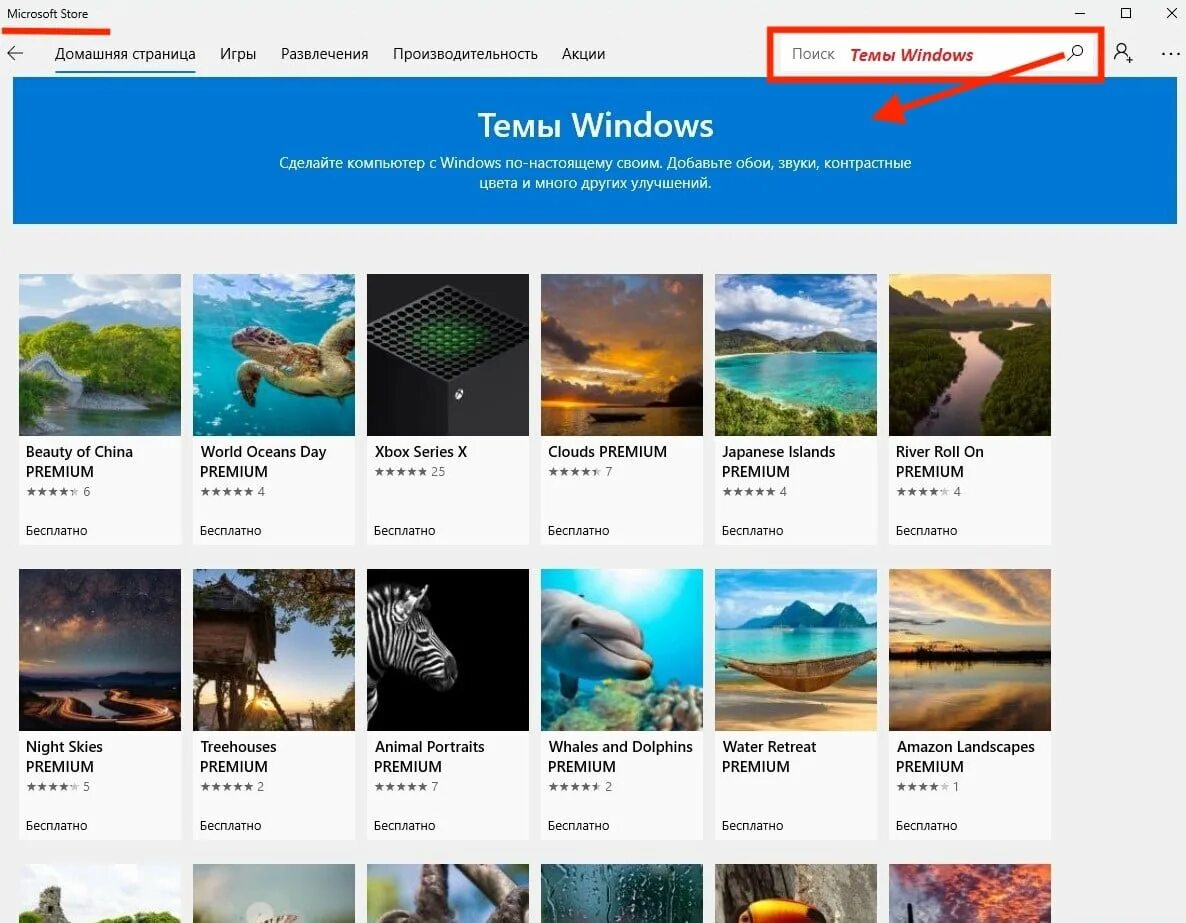Open World Oceans Day turtle thumbnail

[274, 355]
